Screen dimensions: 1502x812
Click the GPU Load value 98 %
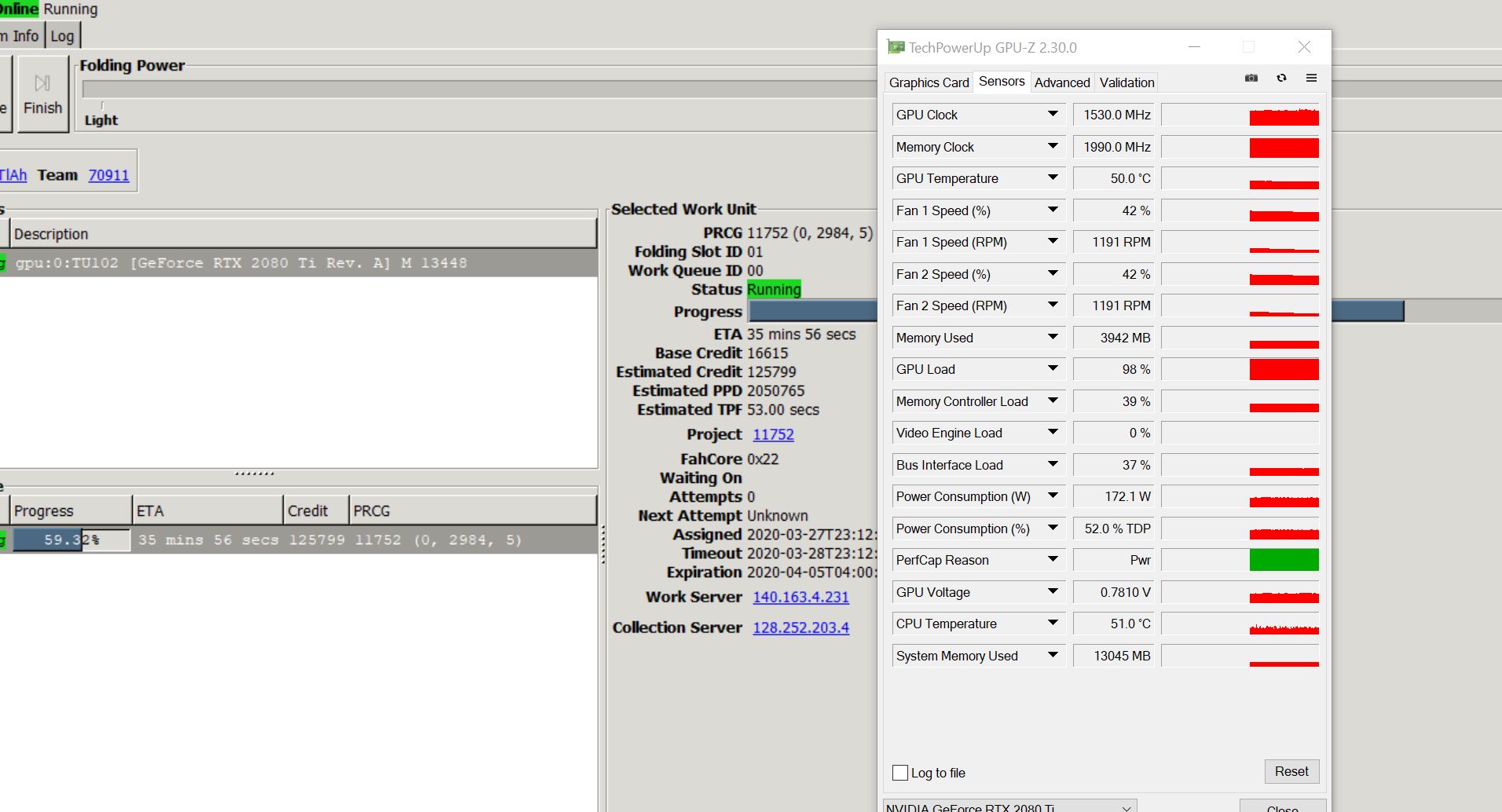click(x=1113, y=369)
